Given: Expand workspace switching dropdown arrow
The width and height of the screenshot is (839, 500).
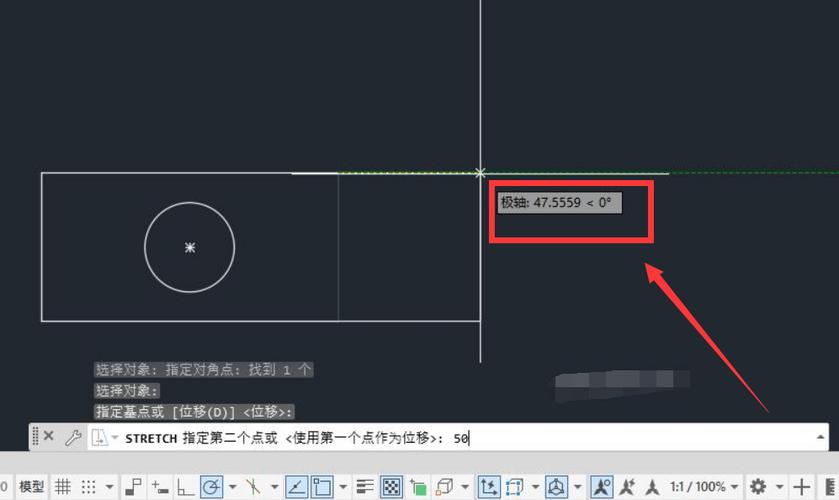Looking at the screenshot, I should pyautogui.click(x=780, y=487).
